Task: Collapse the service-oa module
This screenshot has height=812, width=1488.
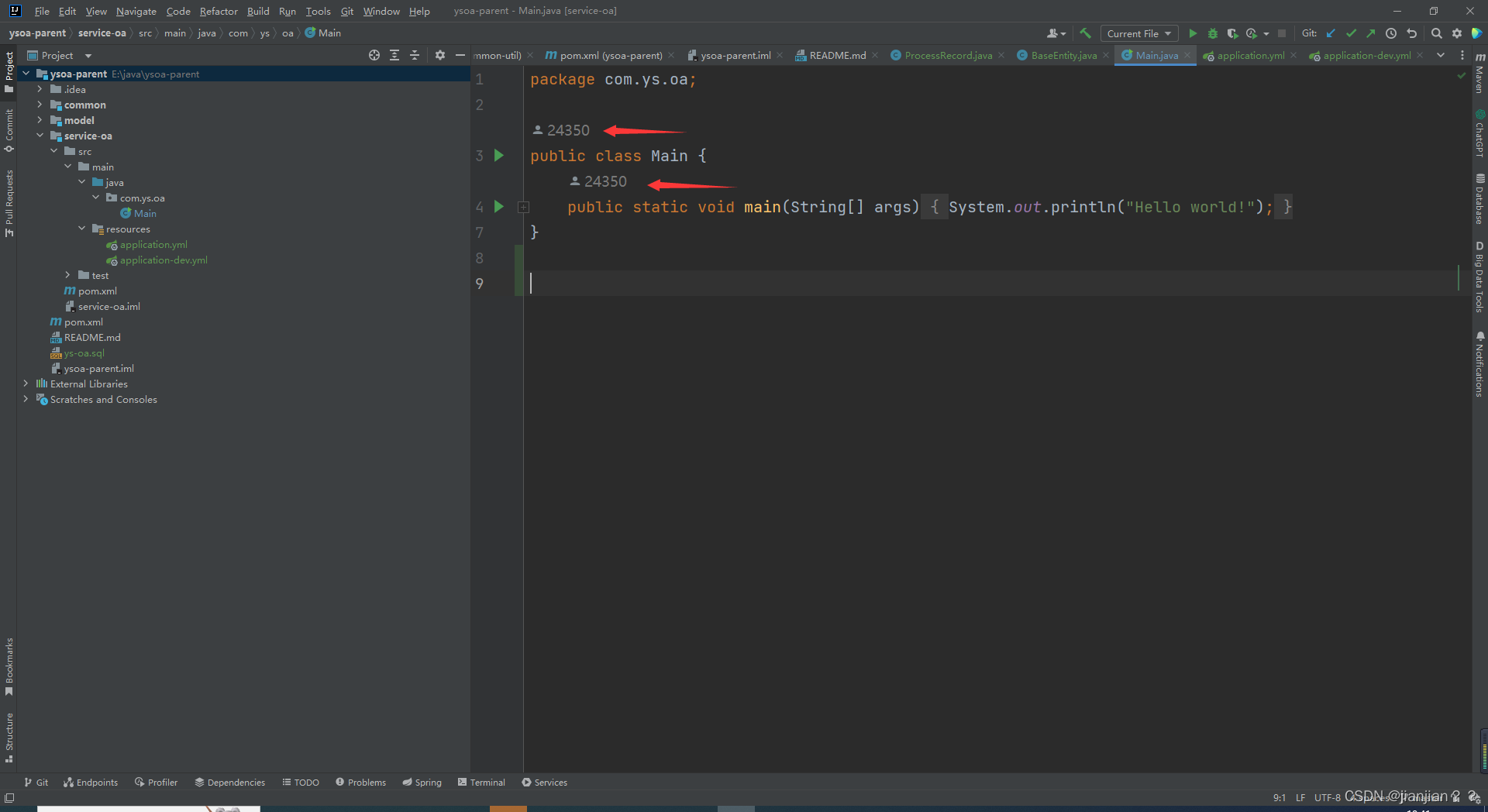Action: [40, 136]
